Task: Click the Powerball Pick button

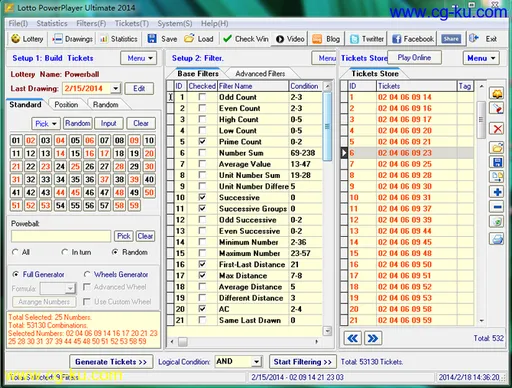Action: click(124, 236)
